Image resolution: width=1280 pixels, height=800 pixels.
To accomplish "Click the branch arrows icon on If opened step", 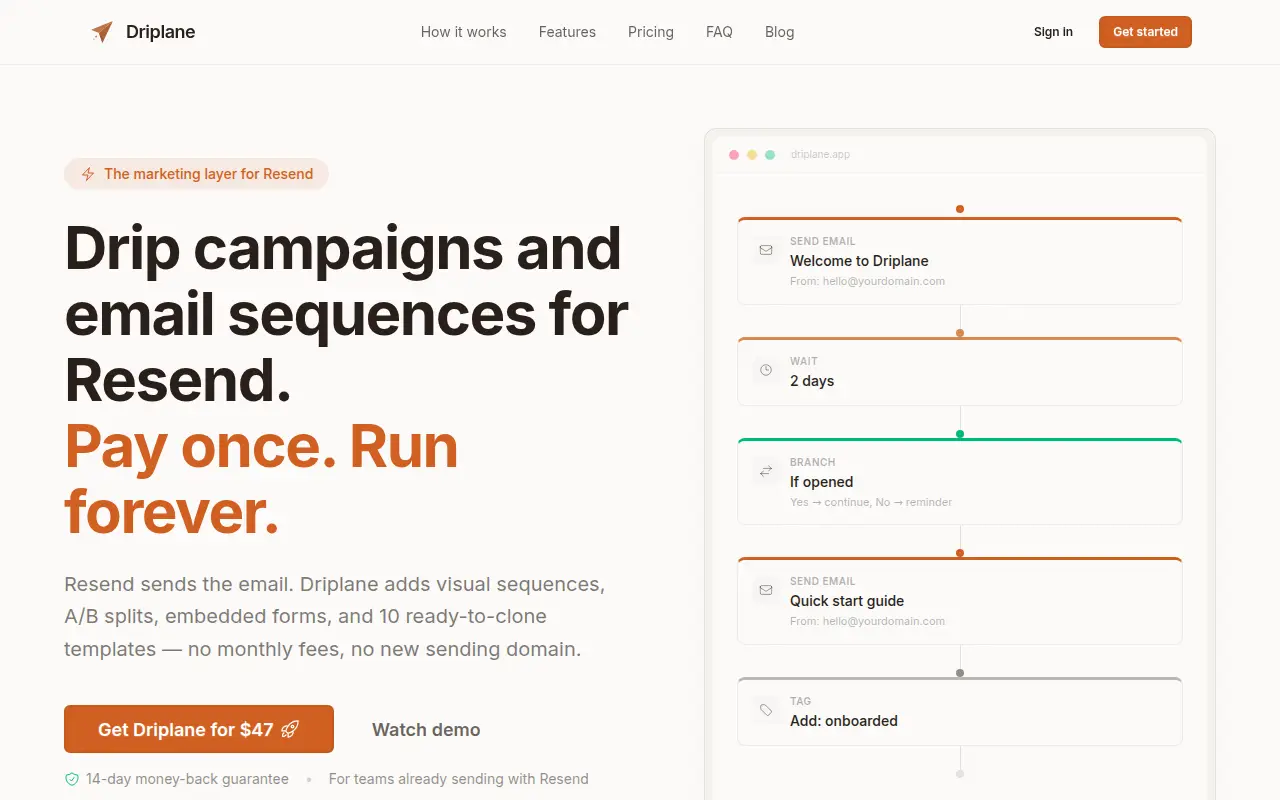I will tap(766, 471).
